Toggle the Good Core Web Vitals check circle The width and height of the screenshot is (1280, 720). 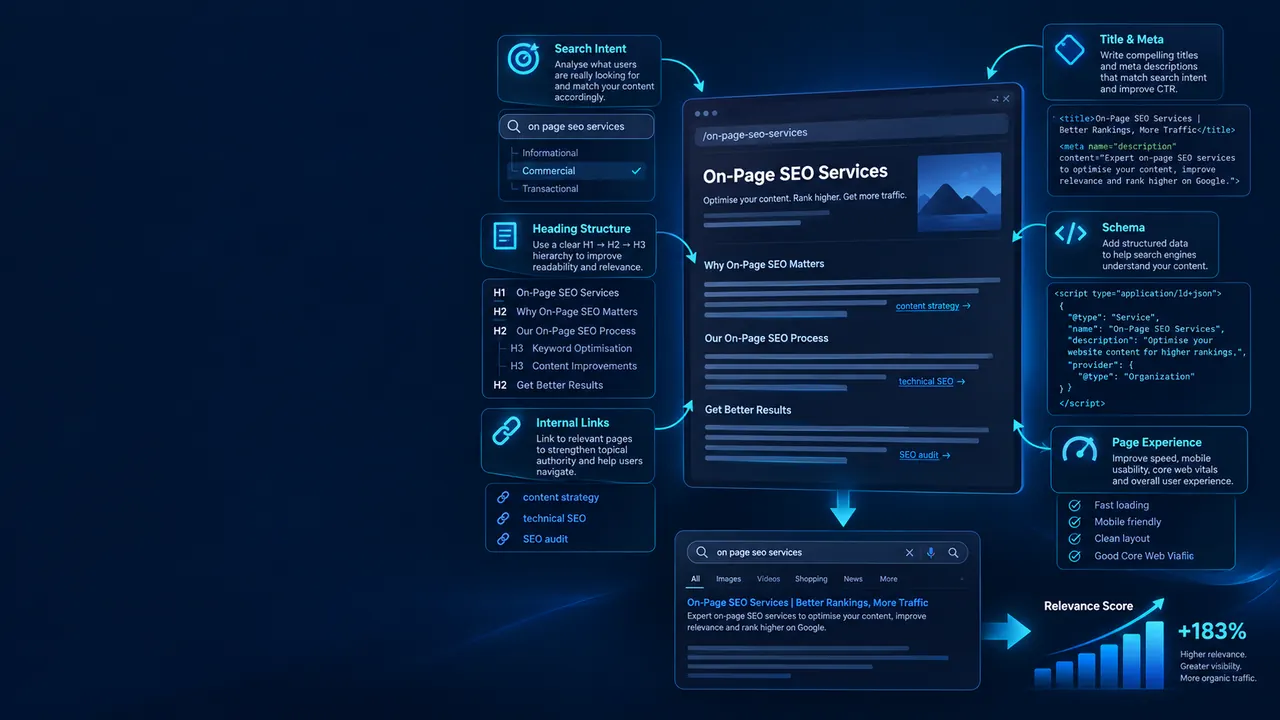click(x=1075, y=556)
